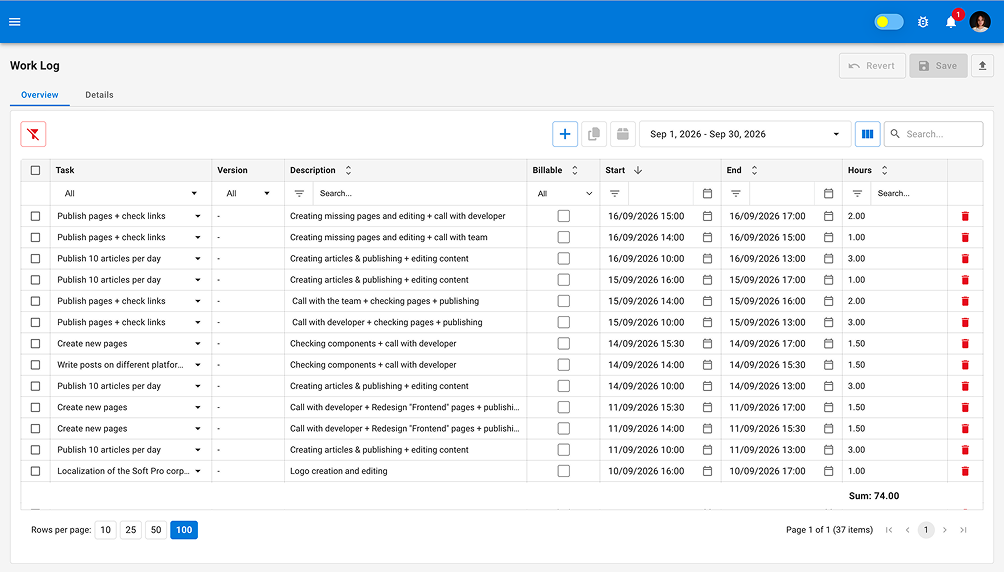Click the export upload icon
The width and height of the screenshot is (1004, 572).
[982, 65]
